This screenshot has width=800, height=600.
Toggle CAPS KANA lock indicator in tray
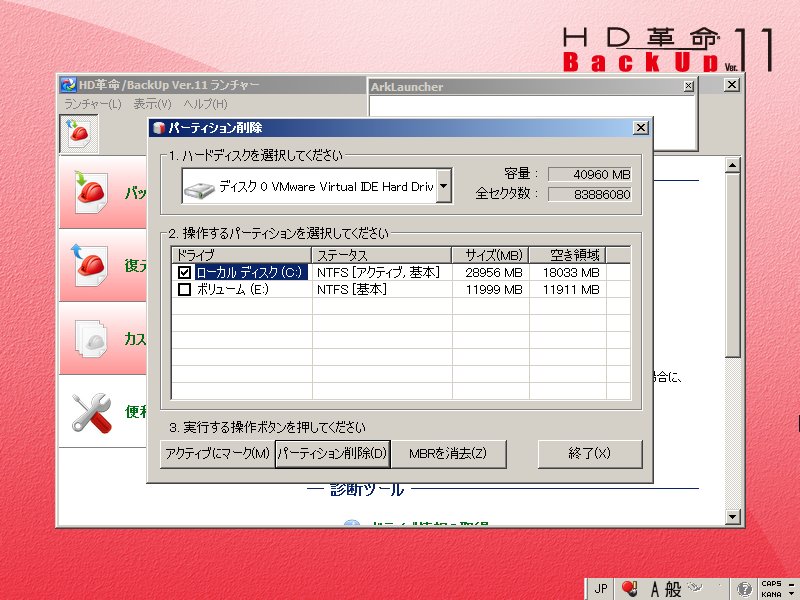coord(771,589)
